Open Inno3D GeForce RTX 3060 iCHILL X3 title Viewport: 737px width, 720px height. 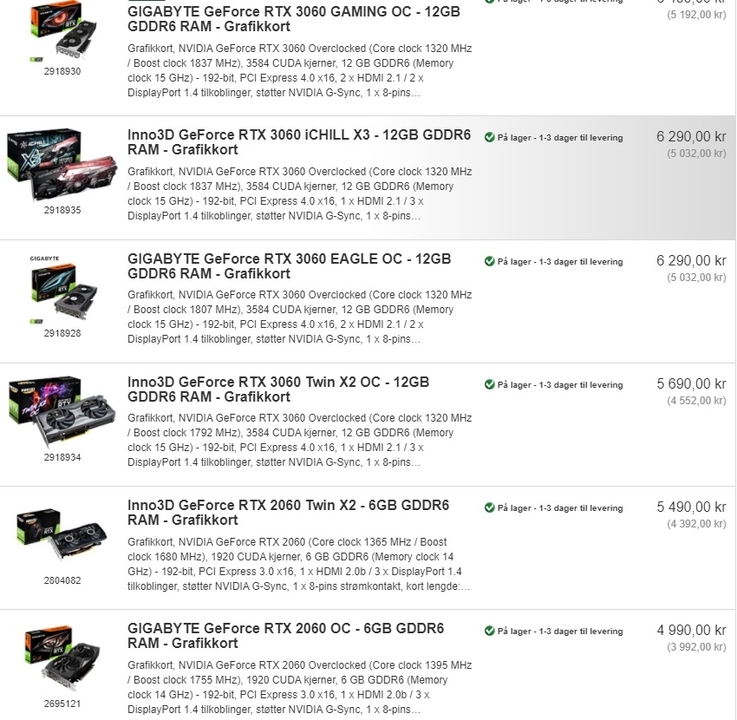[299, 142]
